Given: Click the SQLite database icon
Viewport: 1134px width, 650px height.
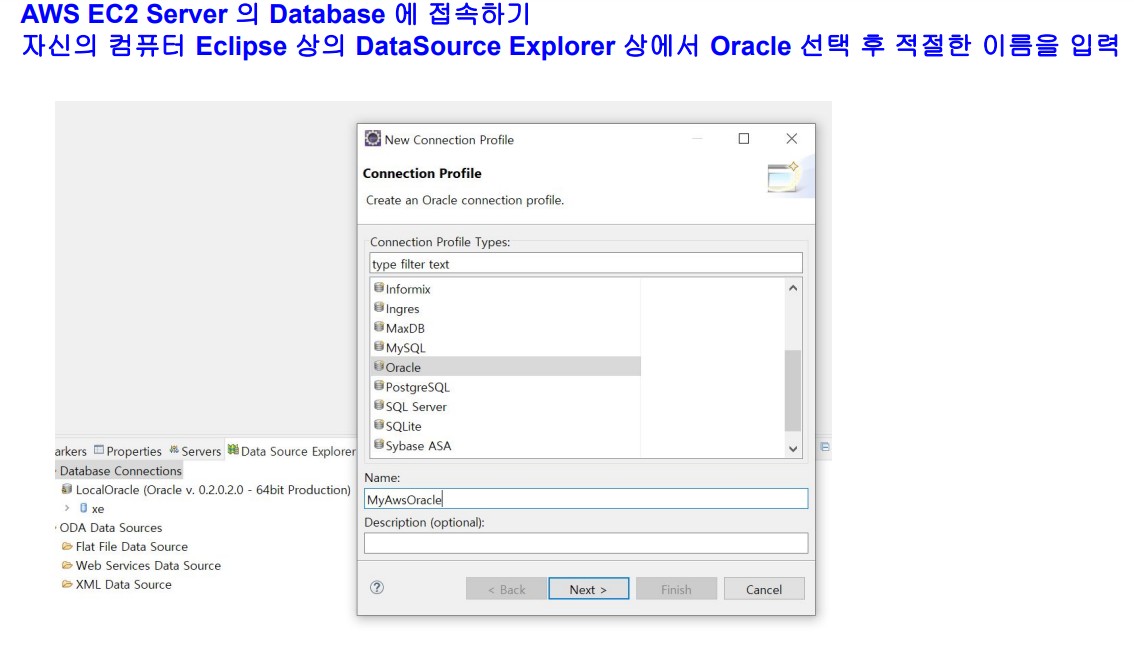Looking at the screenshot, I should [378, 424].
